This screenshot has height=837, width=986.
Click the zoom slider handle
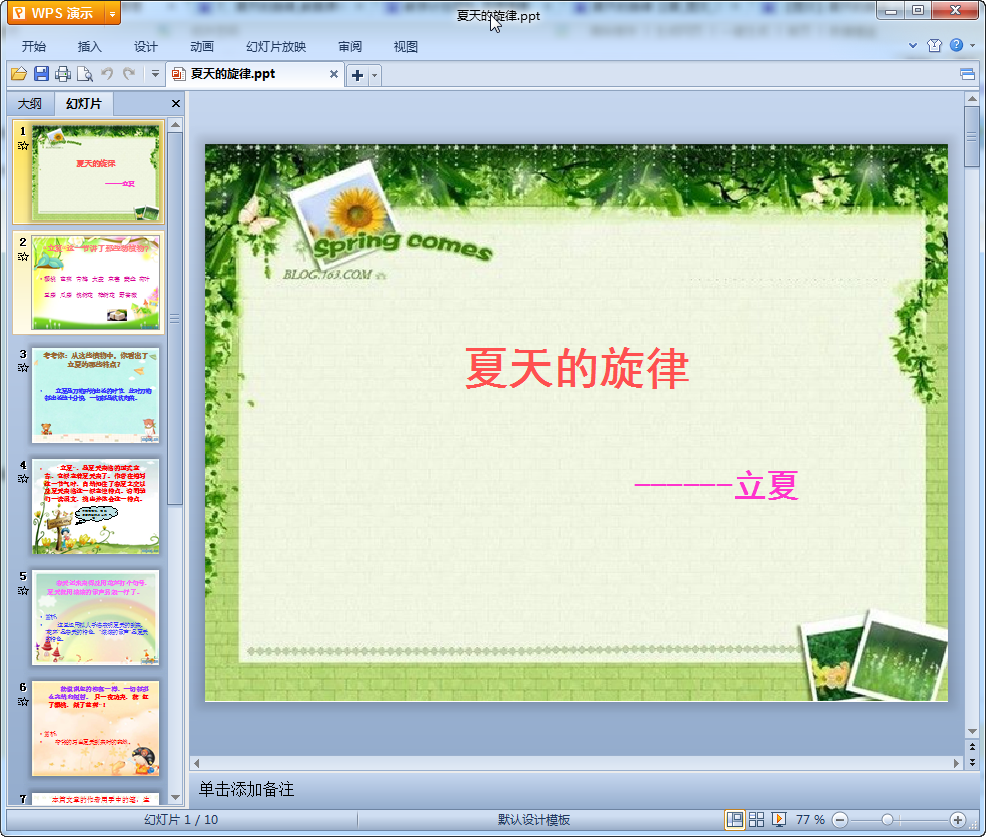(887, 820)
